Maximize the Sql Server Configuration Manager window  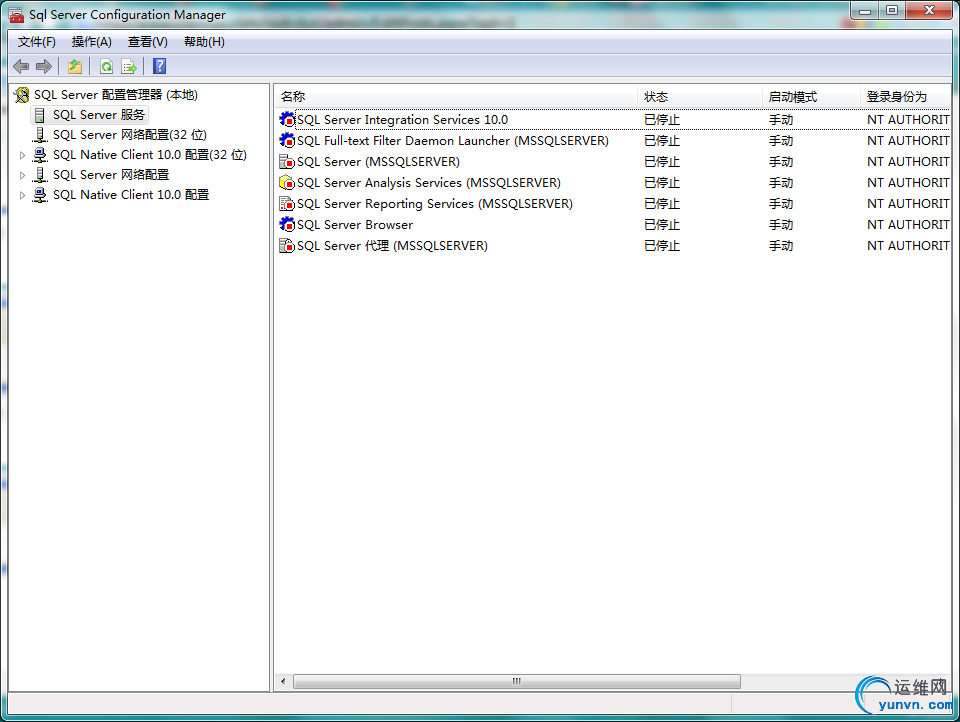coord(892,10)
